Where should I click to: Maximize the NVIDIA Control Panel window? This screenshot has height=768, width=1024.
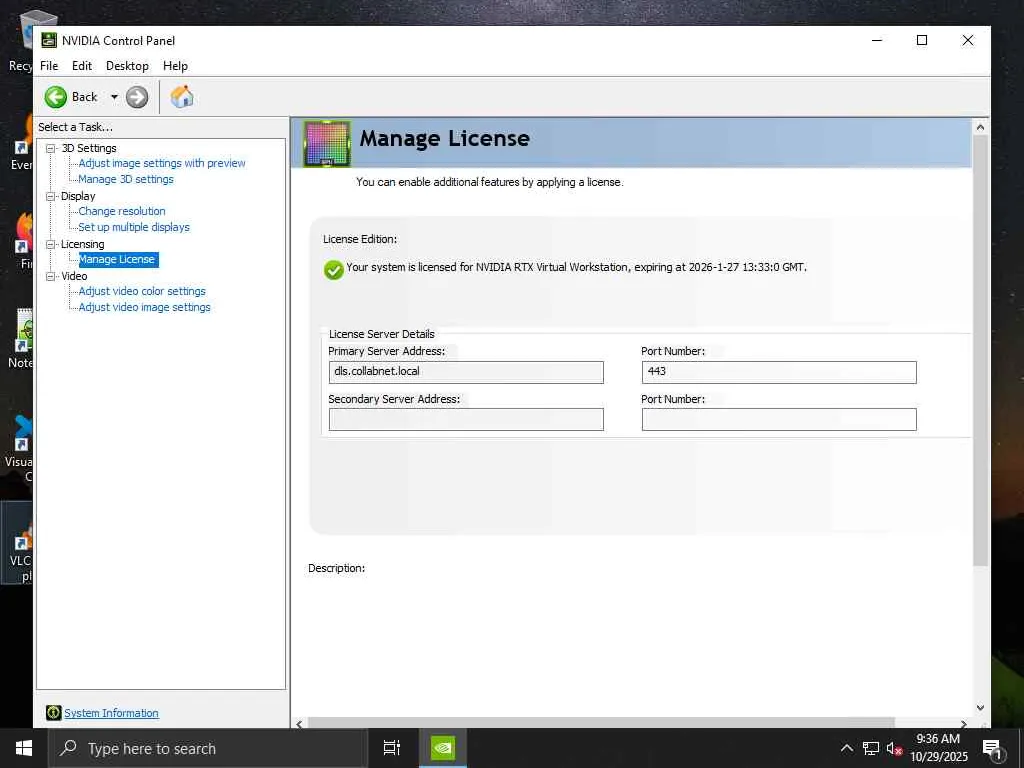(x=922, y=40)
